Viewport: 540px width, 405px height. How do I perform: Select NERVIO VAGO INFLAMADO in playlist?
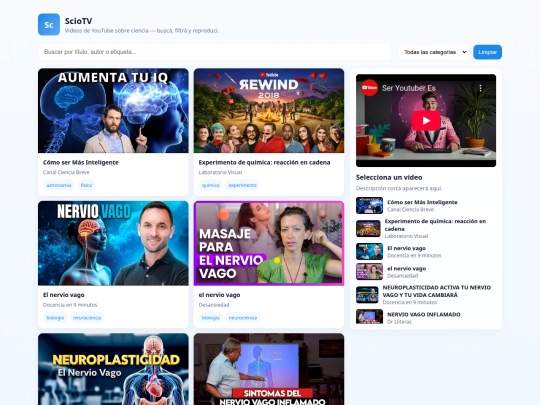[424, 314]
